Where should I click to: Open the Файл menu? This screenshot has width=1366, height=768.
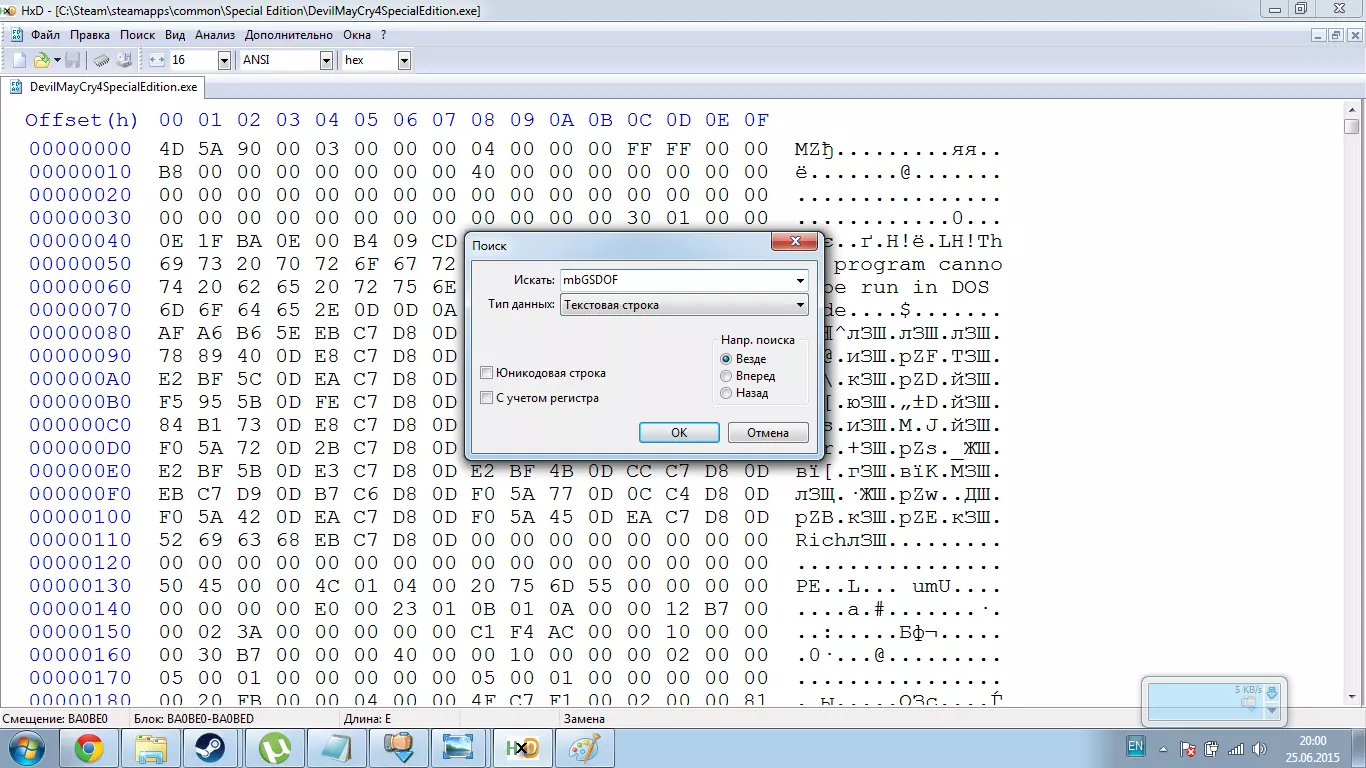click(x=45, y=35)
